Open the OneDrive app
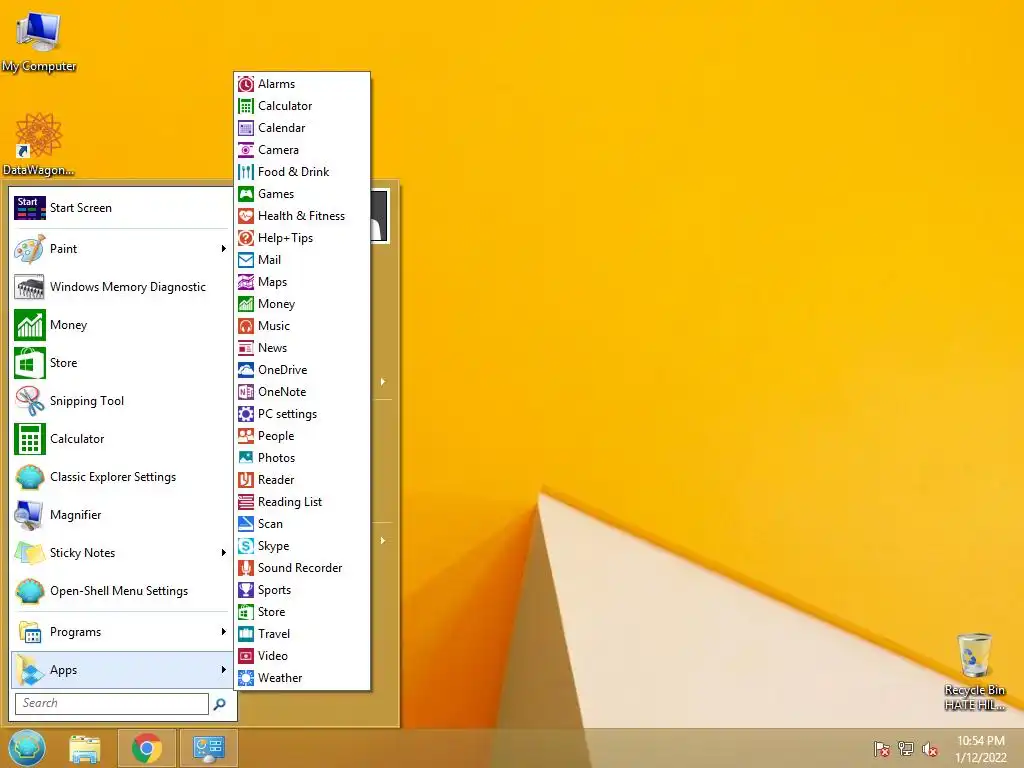The image size is (1024, 768). tap(302, 370)
